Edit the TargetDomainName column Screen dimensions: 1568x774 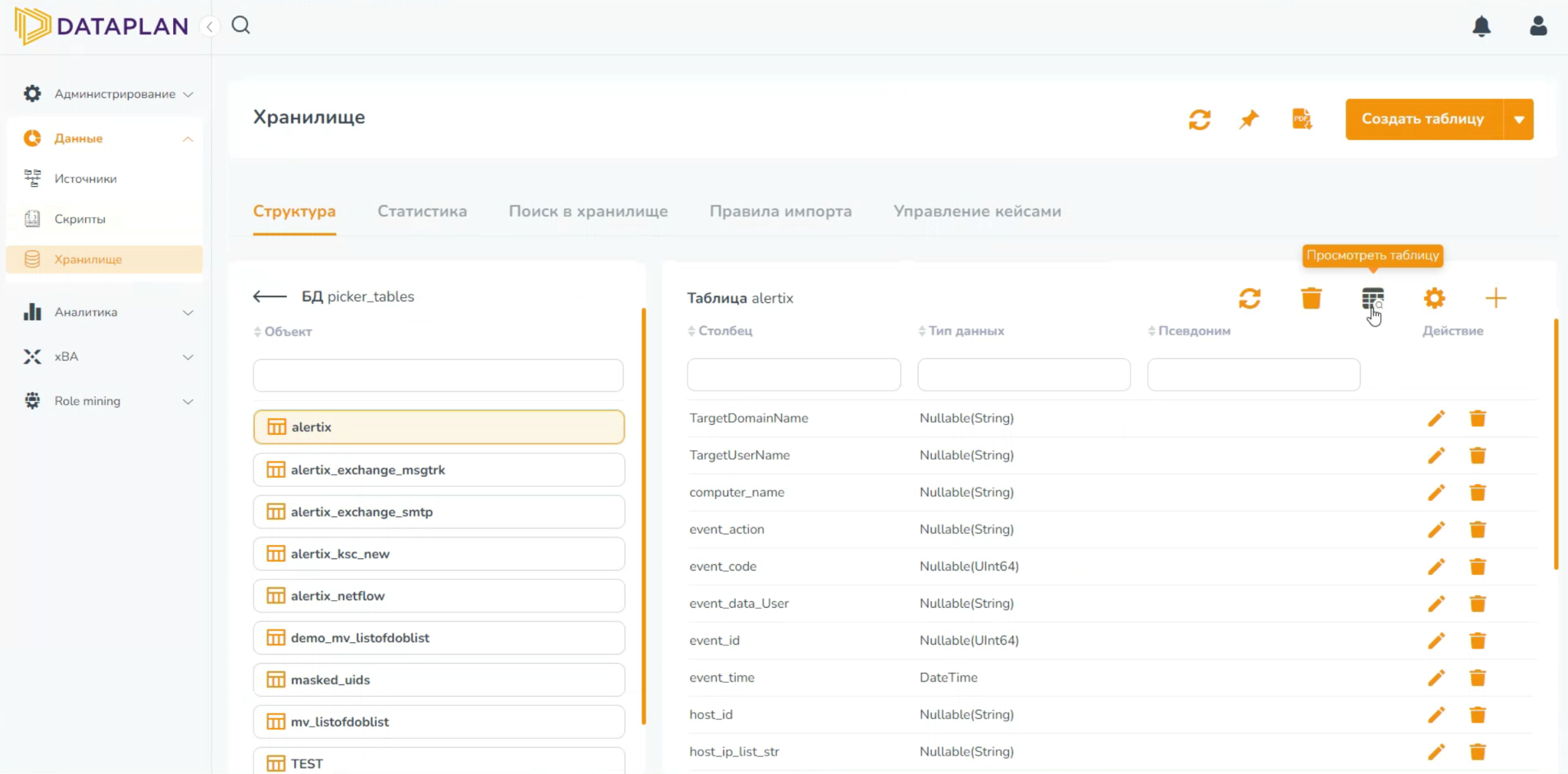pyautogui.click(x=1436, y=419)
